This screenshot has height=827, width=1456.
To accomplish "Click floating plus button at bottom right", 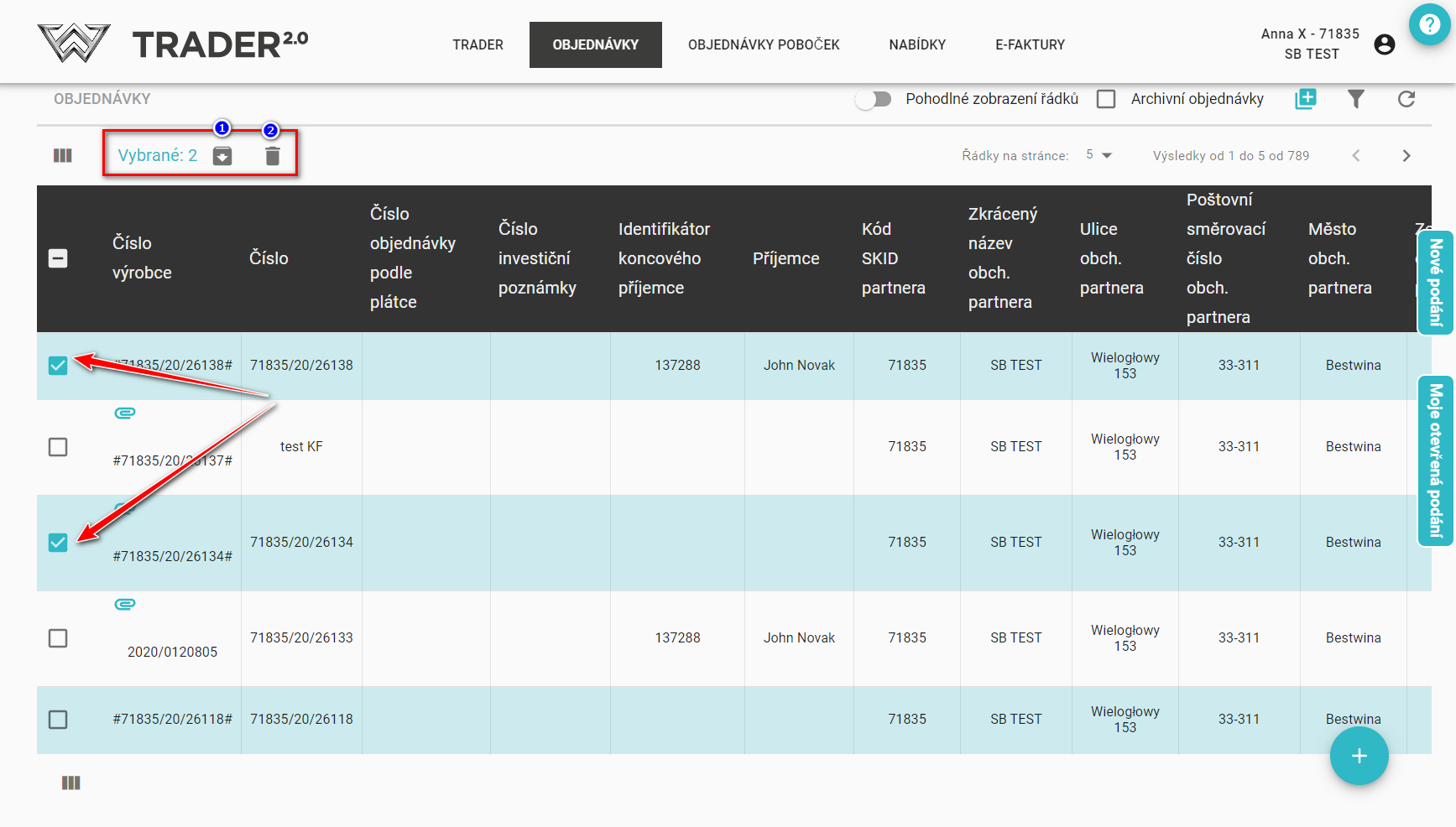I will [1359, 756].
